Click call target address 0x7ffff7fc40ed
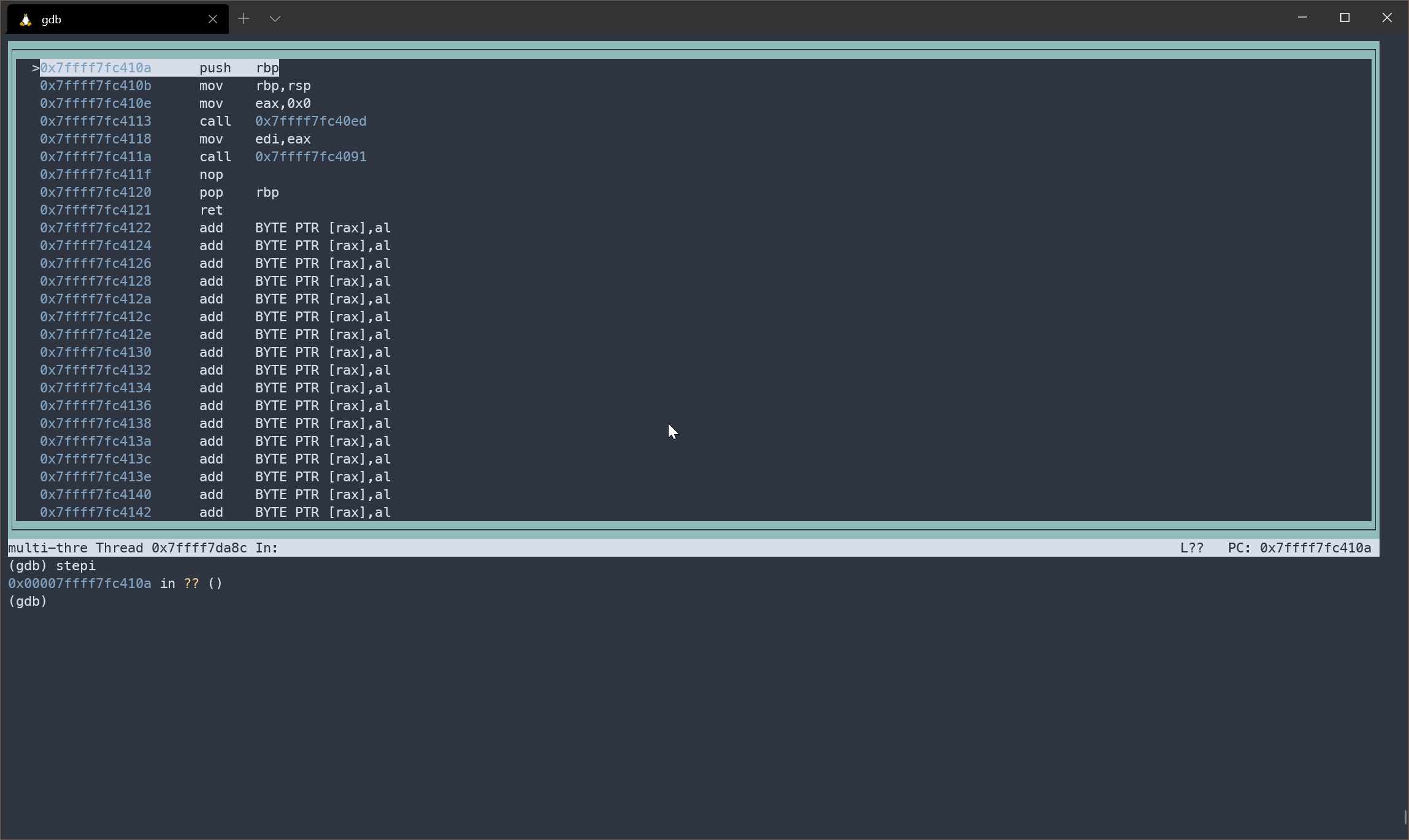The width and height of the screenshot is (1409, 840). 310,121
